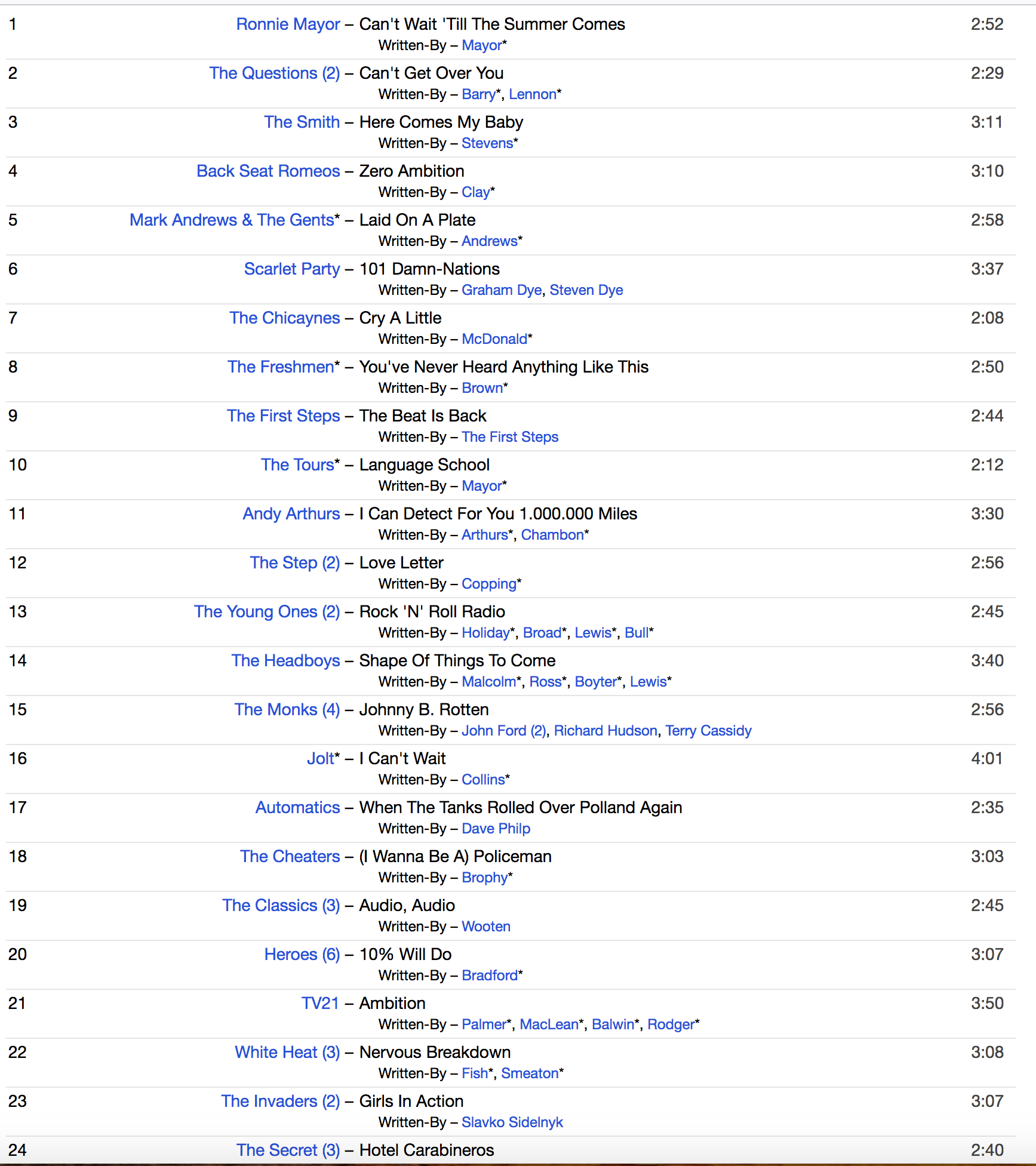Click White Heat (3) artist link

(287, 1053)
